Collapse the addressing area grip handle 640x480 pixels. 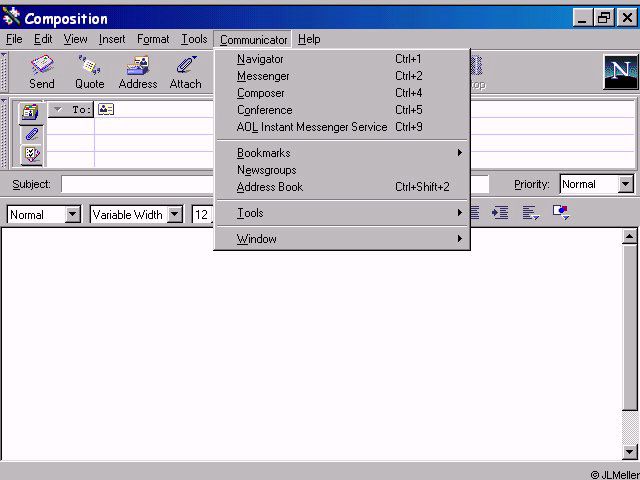click(x=4, y=133)
